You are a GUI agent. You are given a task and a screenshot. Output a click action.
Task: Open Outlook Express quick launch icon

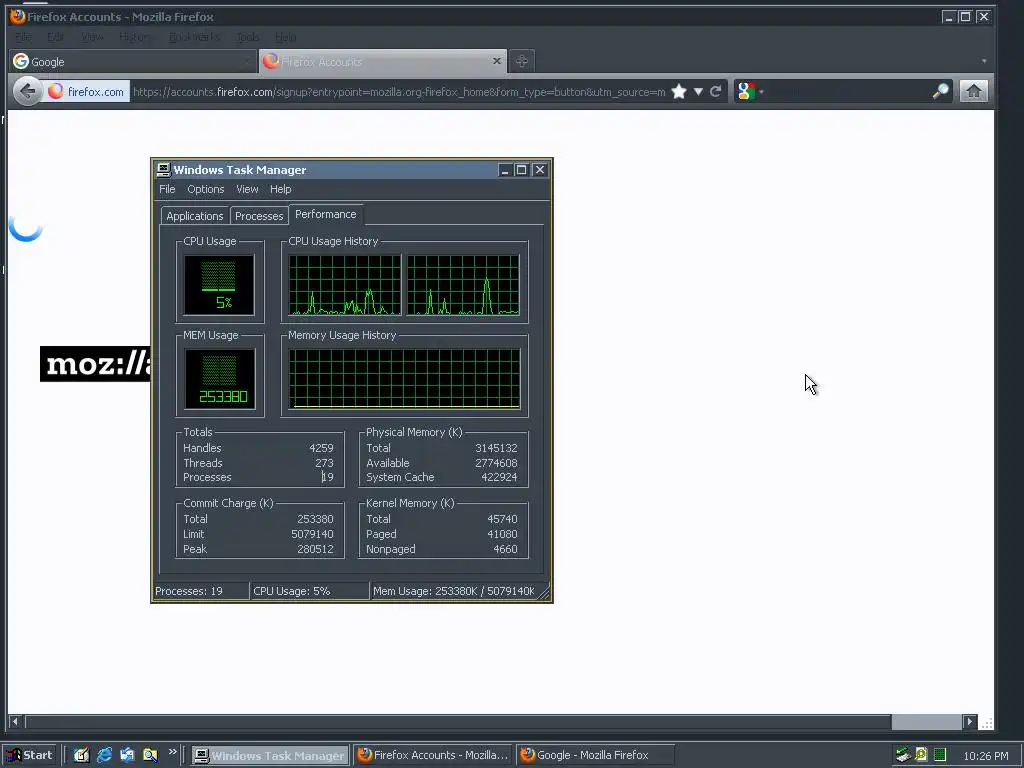pyautogui.click(x=127, y=755)
